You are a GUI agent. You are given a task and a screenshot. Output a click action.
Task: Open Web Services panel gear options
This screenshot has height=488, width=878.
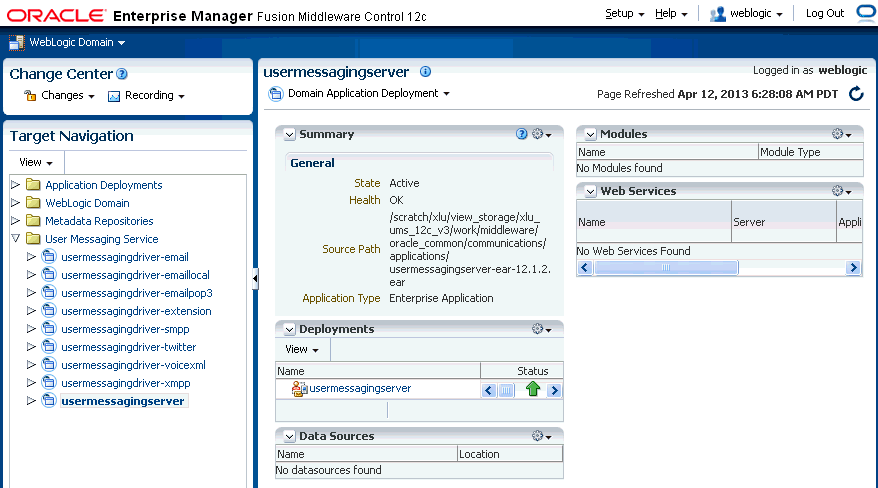[842, 191]
